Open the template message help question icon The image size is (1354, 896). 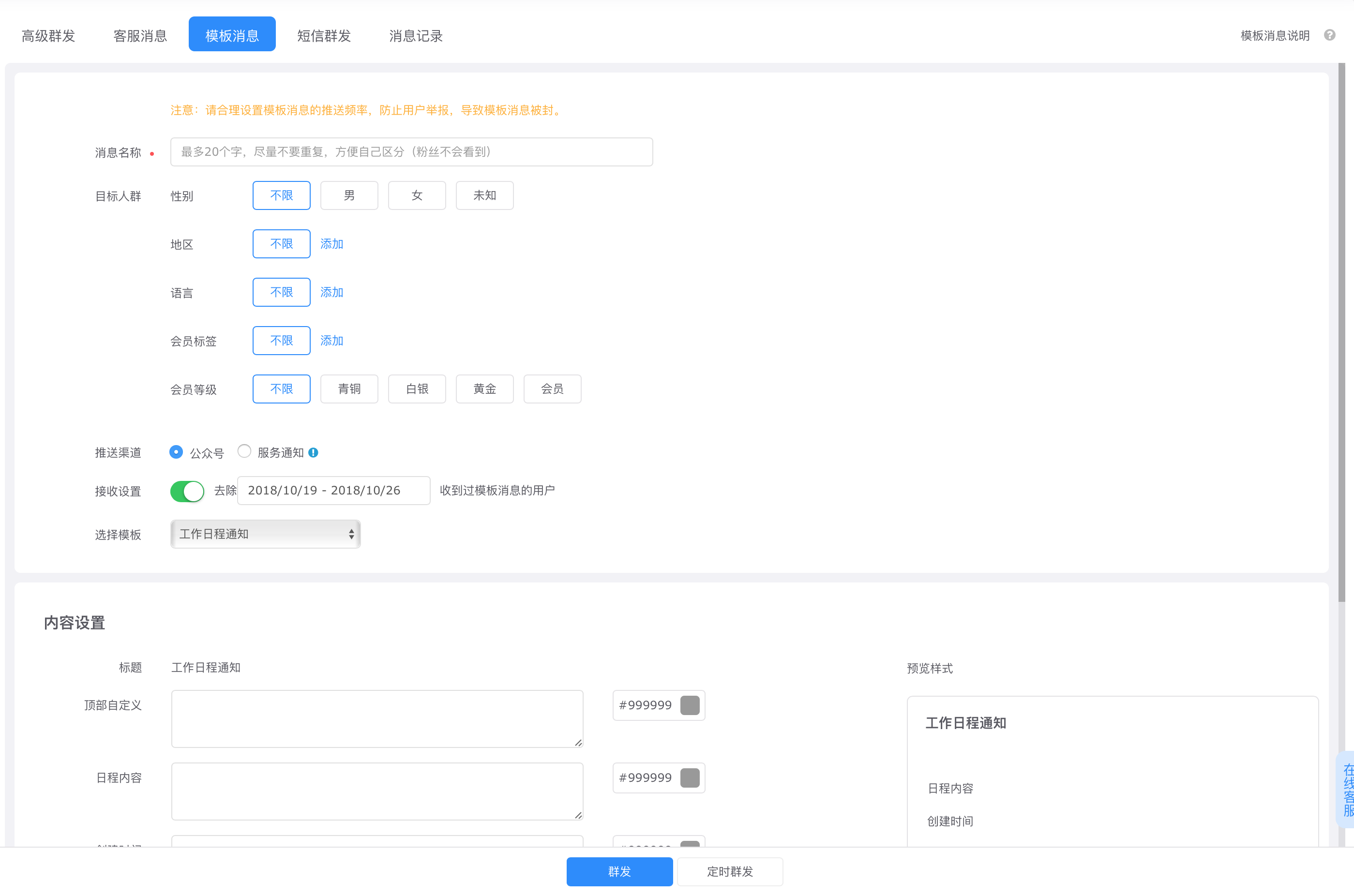[x=1329, y=35]
